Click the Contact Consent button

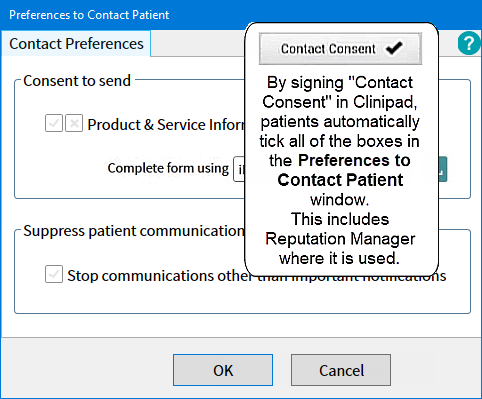[x=340, y=49]
